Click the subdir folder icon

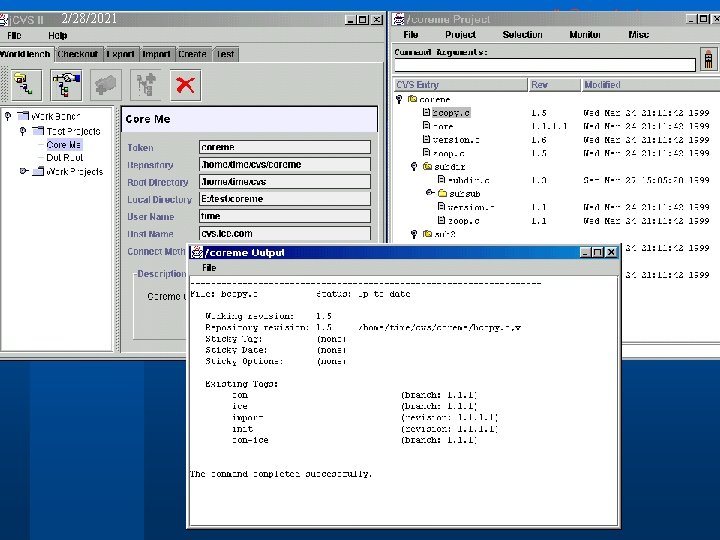pos(428,166)
